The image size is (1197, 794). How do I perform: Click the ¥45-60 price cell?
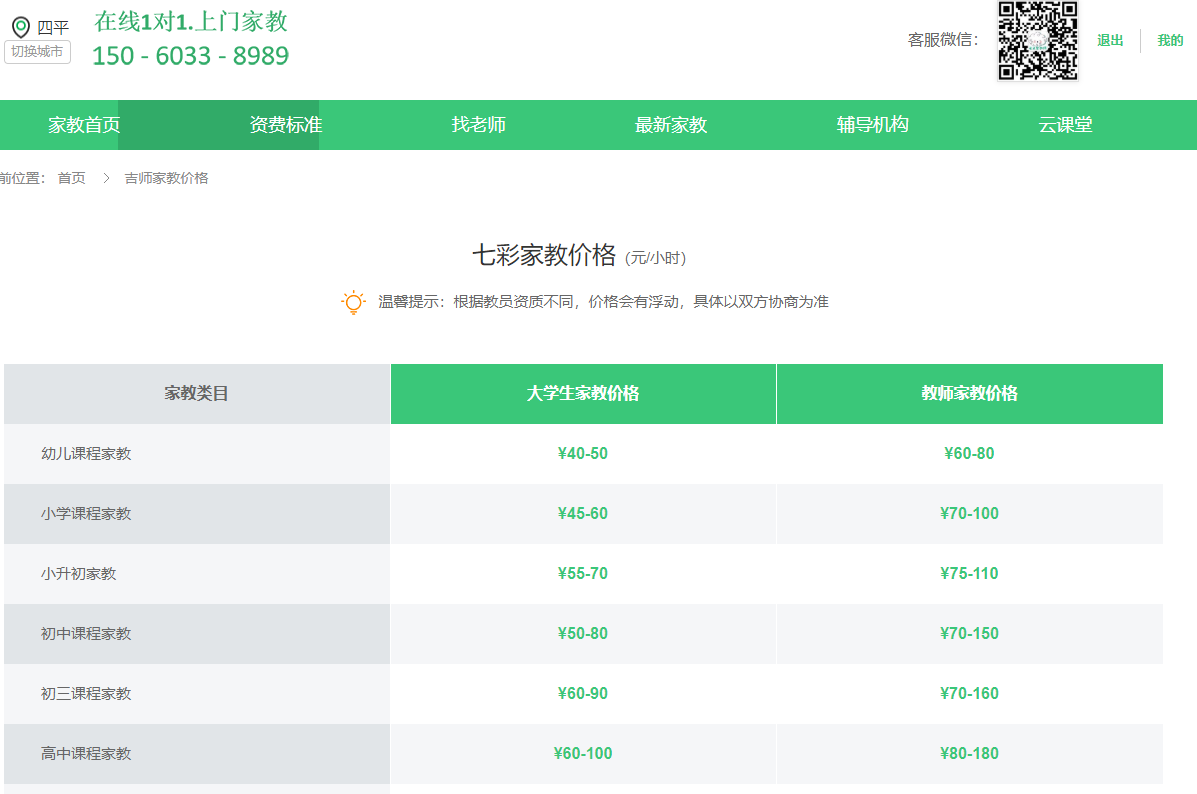click(x=582, y=514)
